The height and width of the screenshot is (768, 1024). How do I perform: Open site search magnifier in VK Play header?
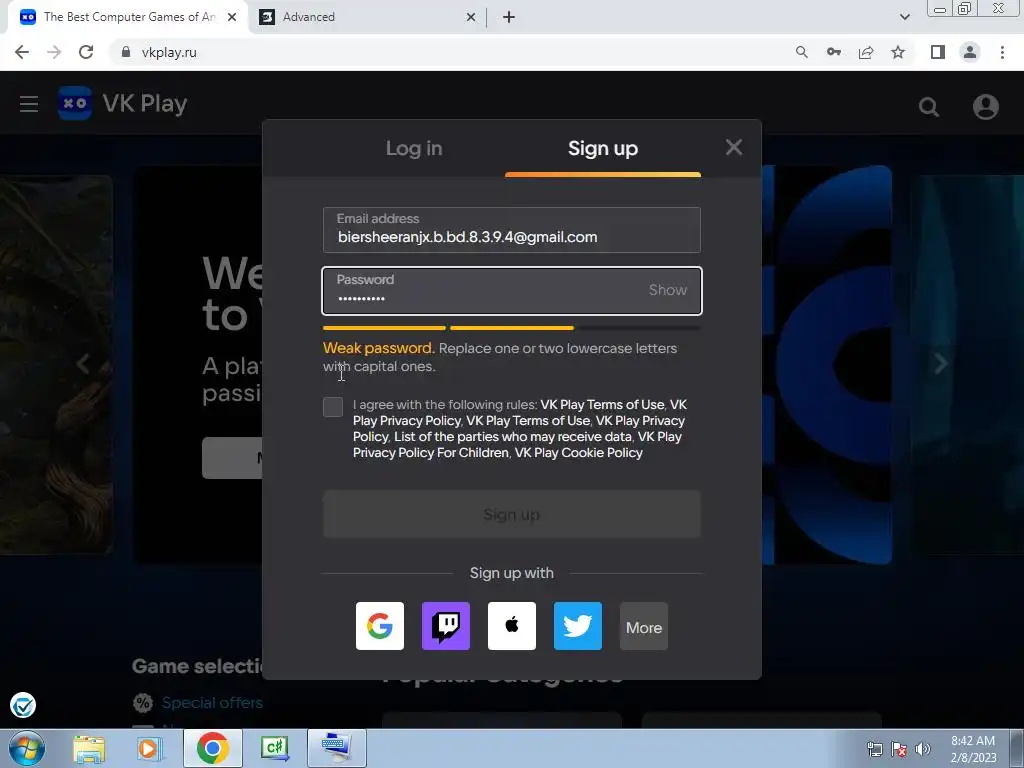pos(929,106)
